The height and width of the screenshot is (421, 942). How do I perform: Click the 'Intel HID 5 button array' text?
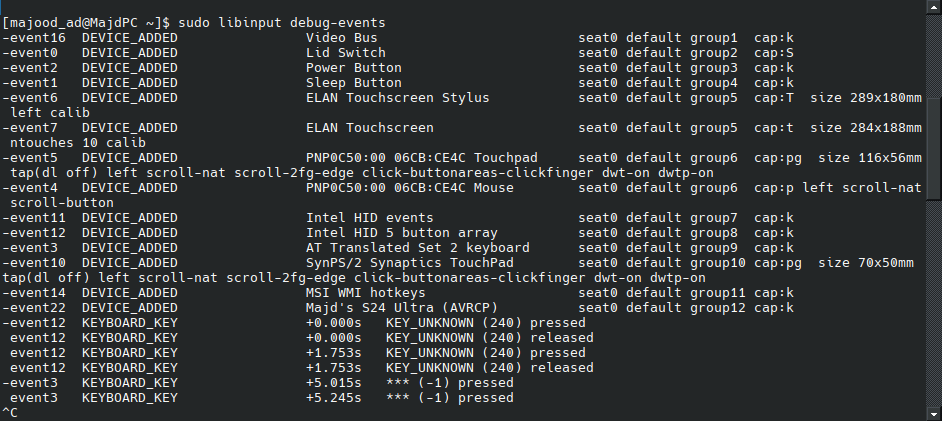pos(402,233)
